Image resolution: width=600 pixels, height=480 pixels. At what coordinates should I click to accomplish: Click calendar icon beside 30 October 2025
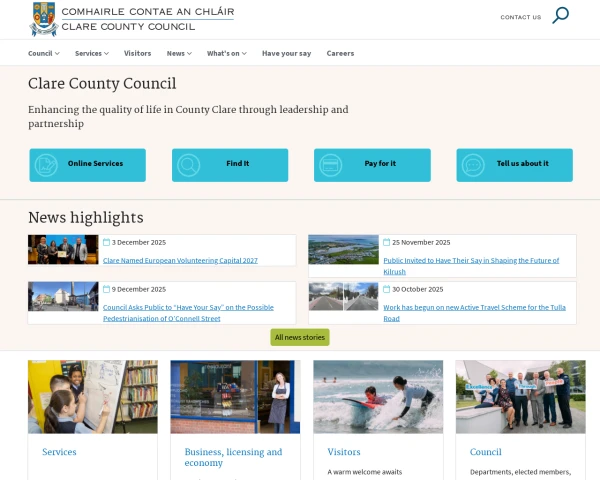tap(386, 289)
